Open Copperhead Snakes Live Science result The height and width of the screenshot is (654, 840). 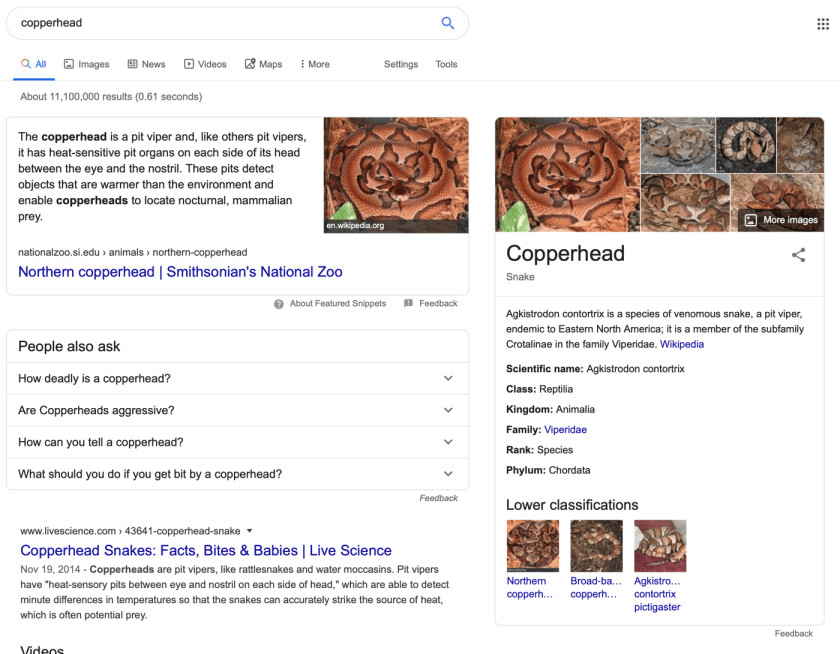pos(206,550)
